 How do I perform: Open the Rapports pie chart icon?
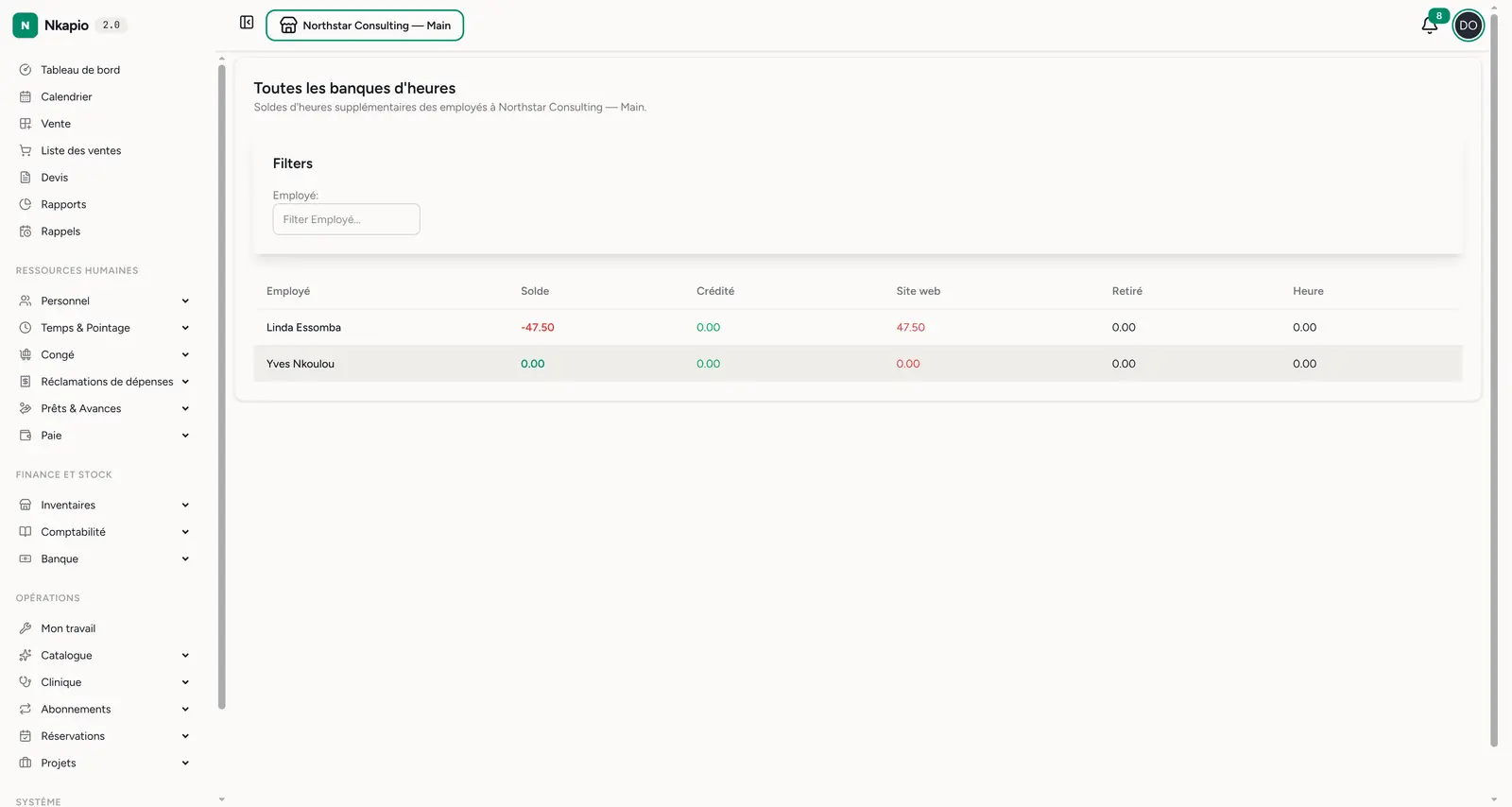[26, 204]
